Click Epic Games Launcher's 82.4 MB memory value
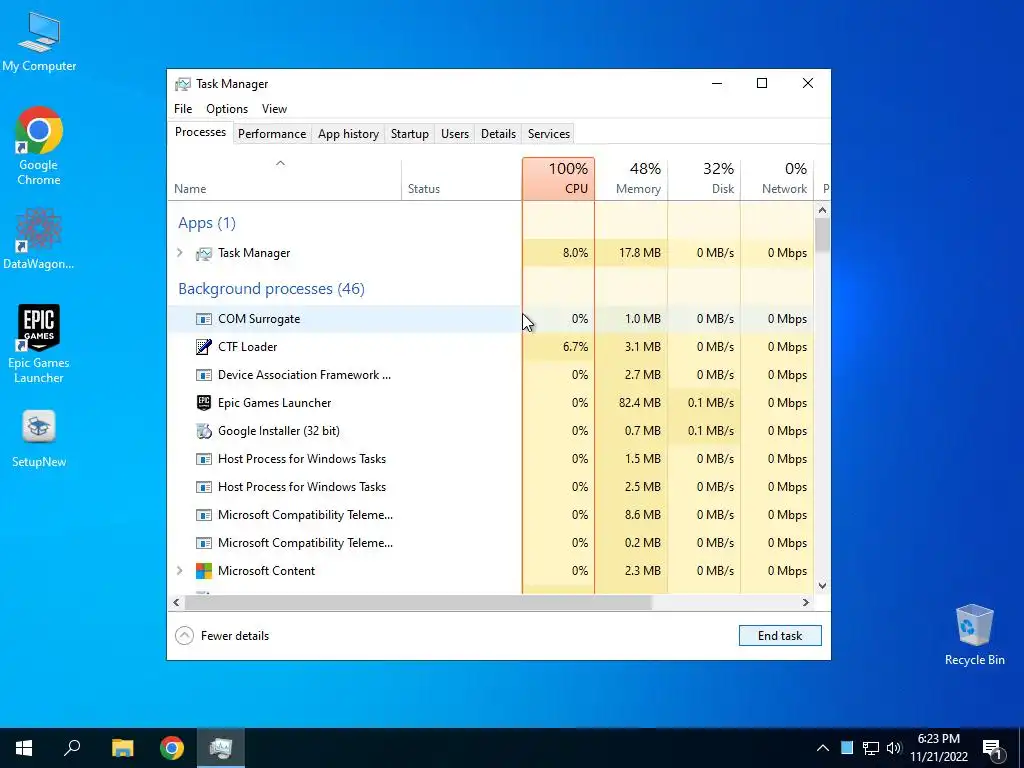 [x=639, y=403]
